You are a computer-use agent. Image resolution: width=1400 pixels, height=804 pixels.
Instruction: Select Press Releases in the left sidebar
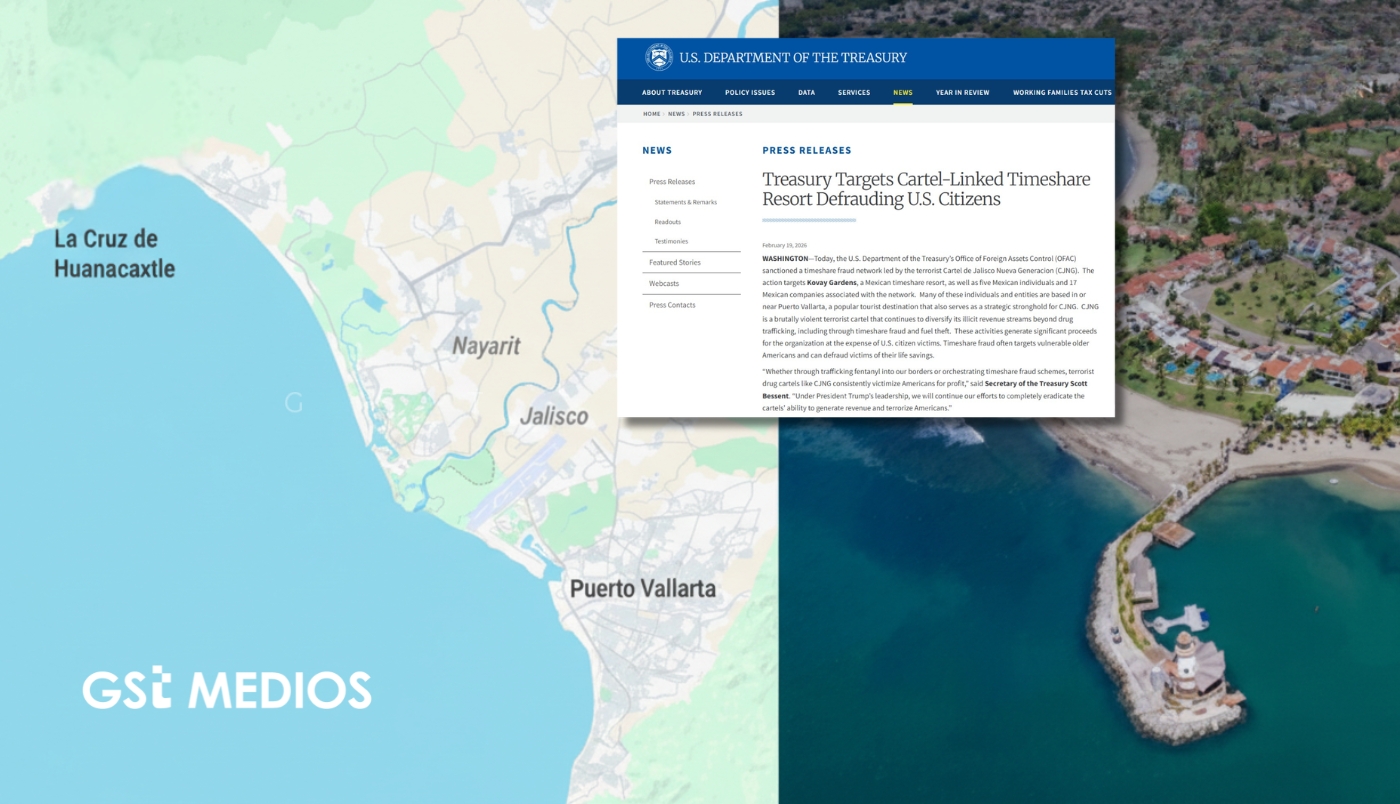[672, 182]
